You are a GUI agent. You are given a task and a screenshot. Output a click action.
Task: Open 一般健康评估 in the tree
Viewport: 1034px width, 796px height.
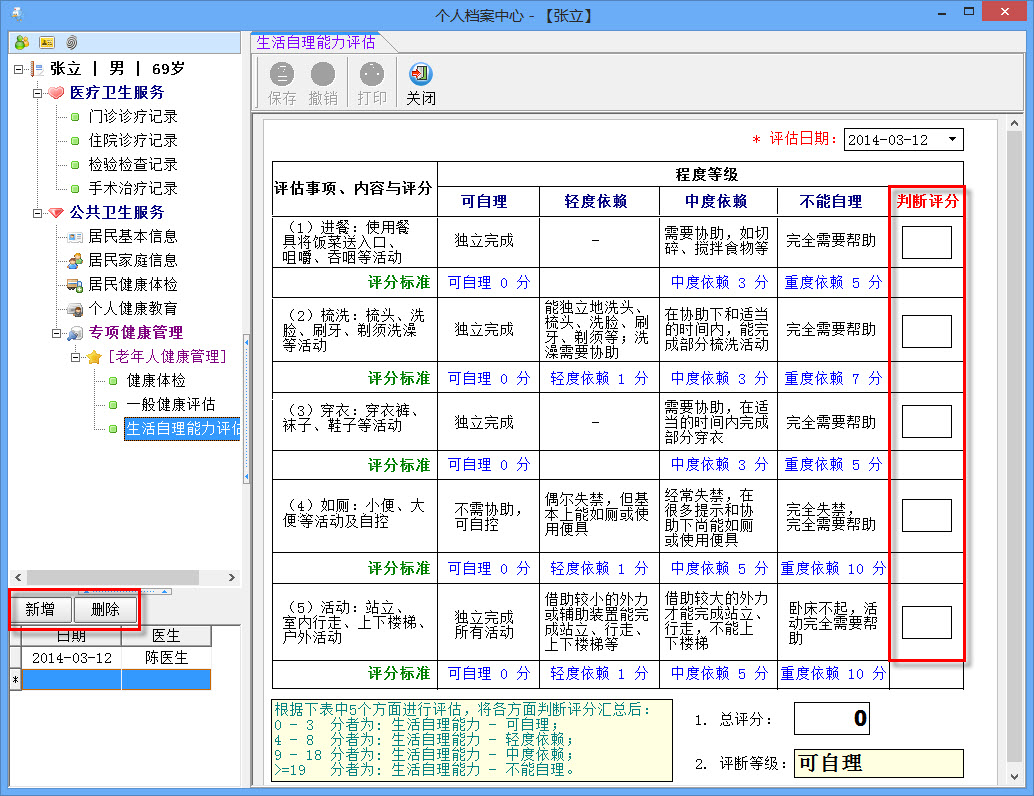[x=170, y=405]
